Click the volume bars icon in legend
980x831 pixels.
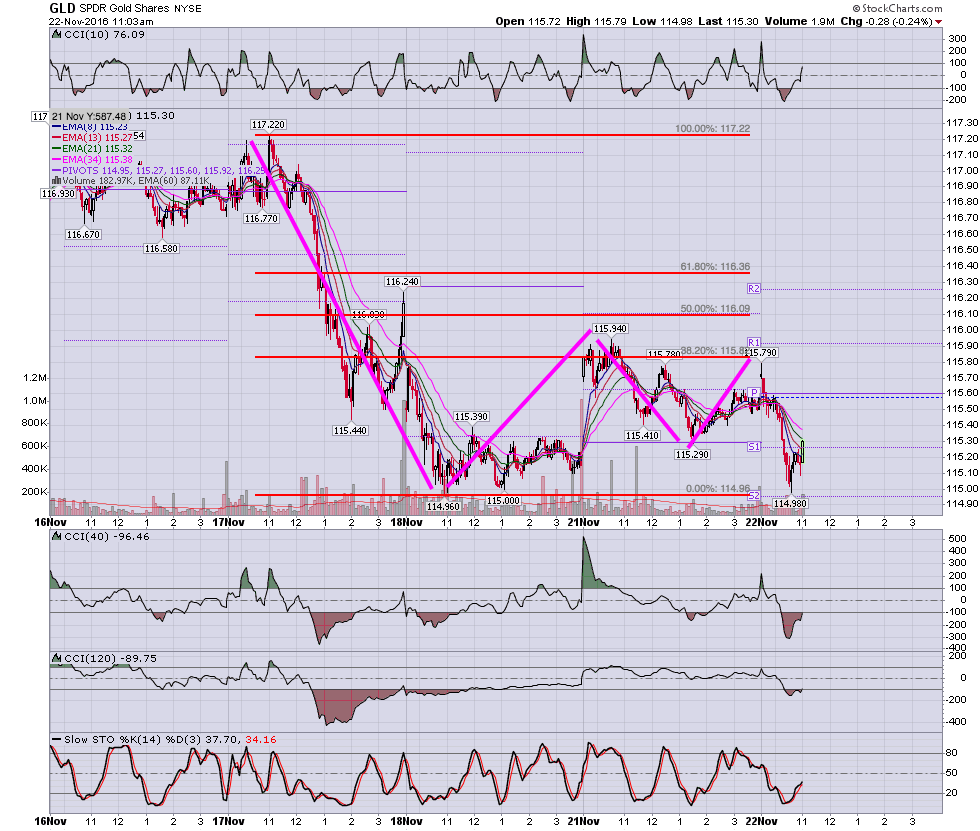click(x=56, y=181)
